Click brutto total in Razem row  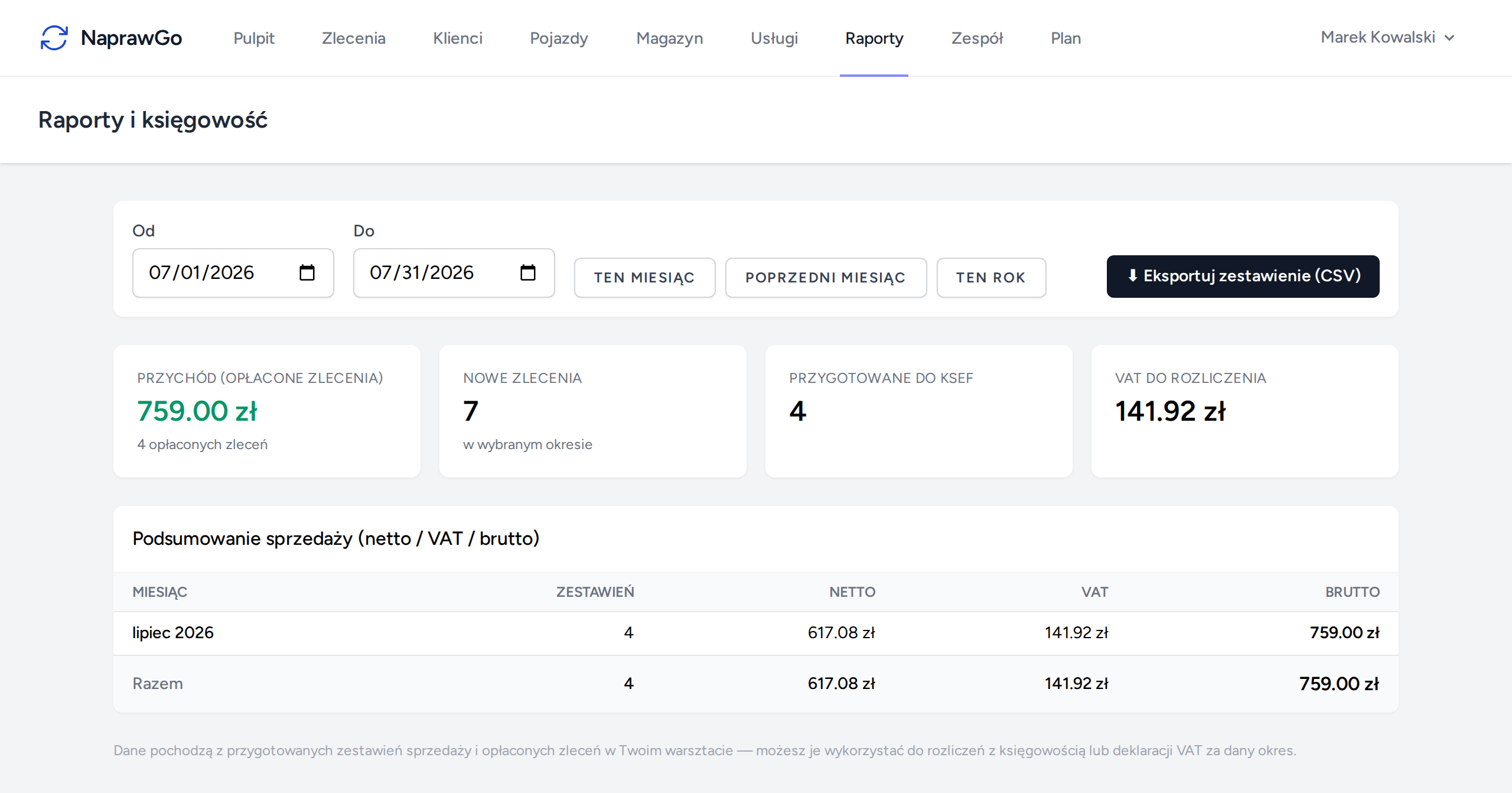pos(1339,684)
